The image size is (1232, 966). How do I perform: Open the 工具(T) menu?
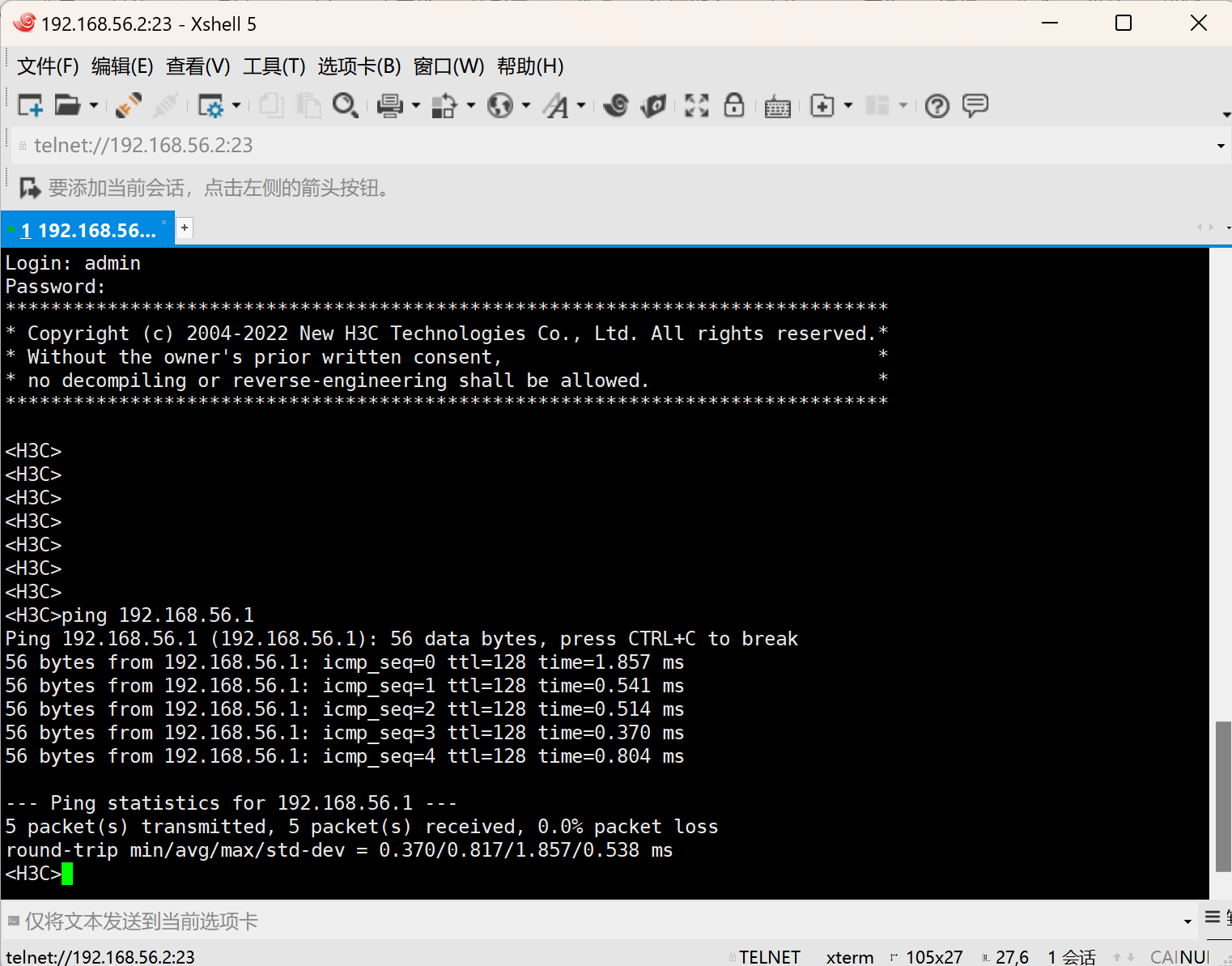(x=274, y=66)
